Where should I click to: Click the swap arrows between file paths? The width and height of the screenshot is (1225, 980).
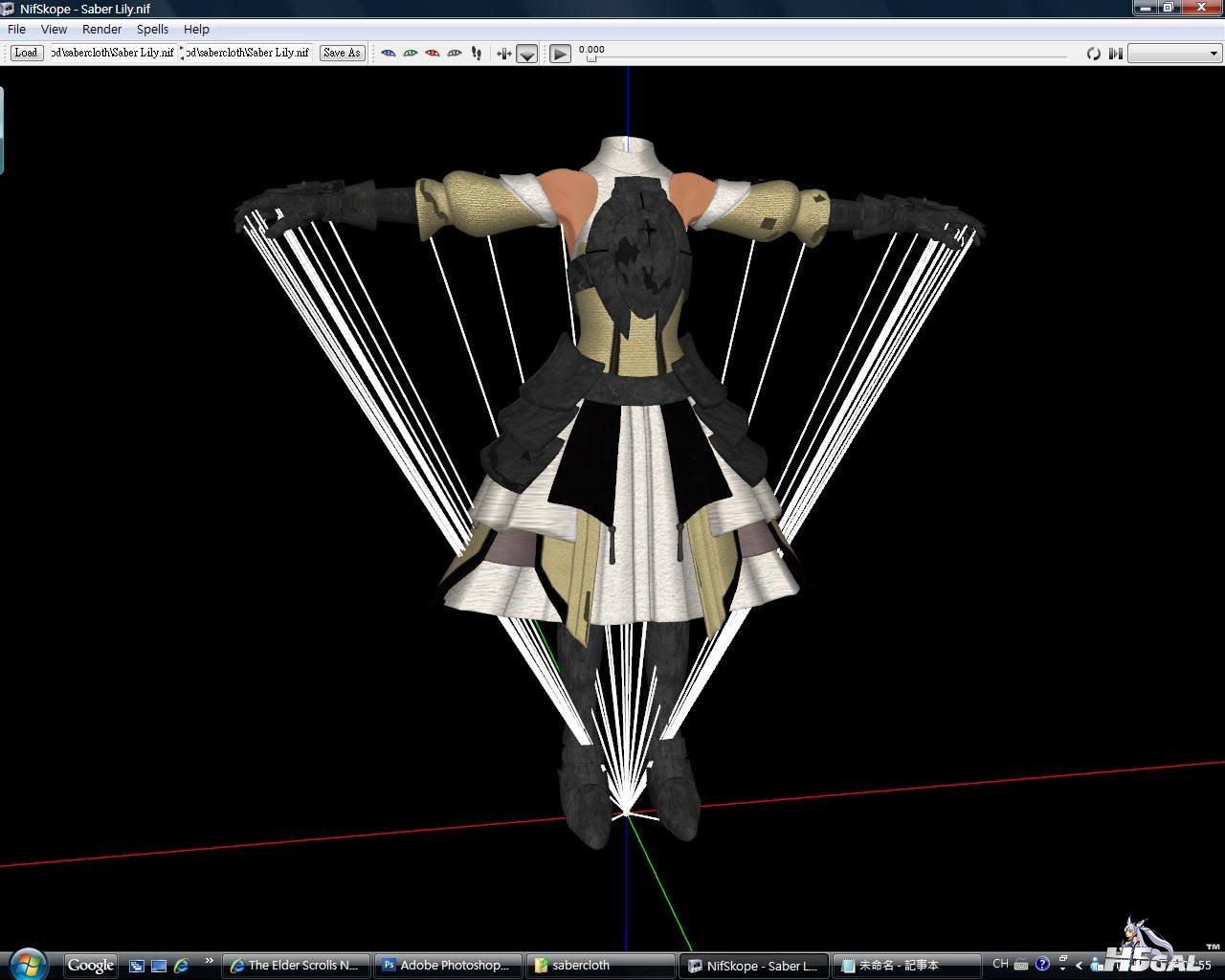point(181,53)
